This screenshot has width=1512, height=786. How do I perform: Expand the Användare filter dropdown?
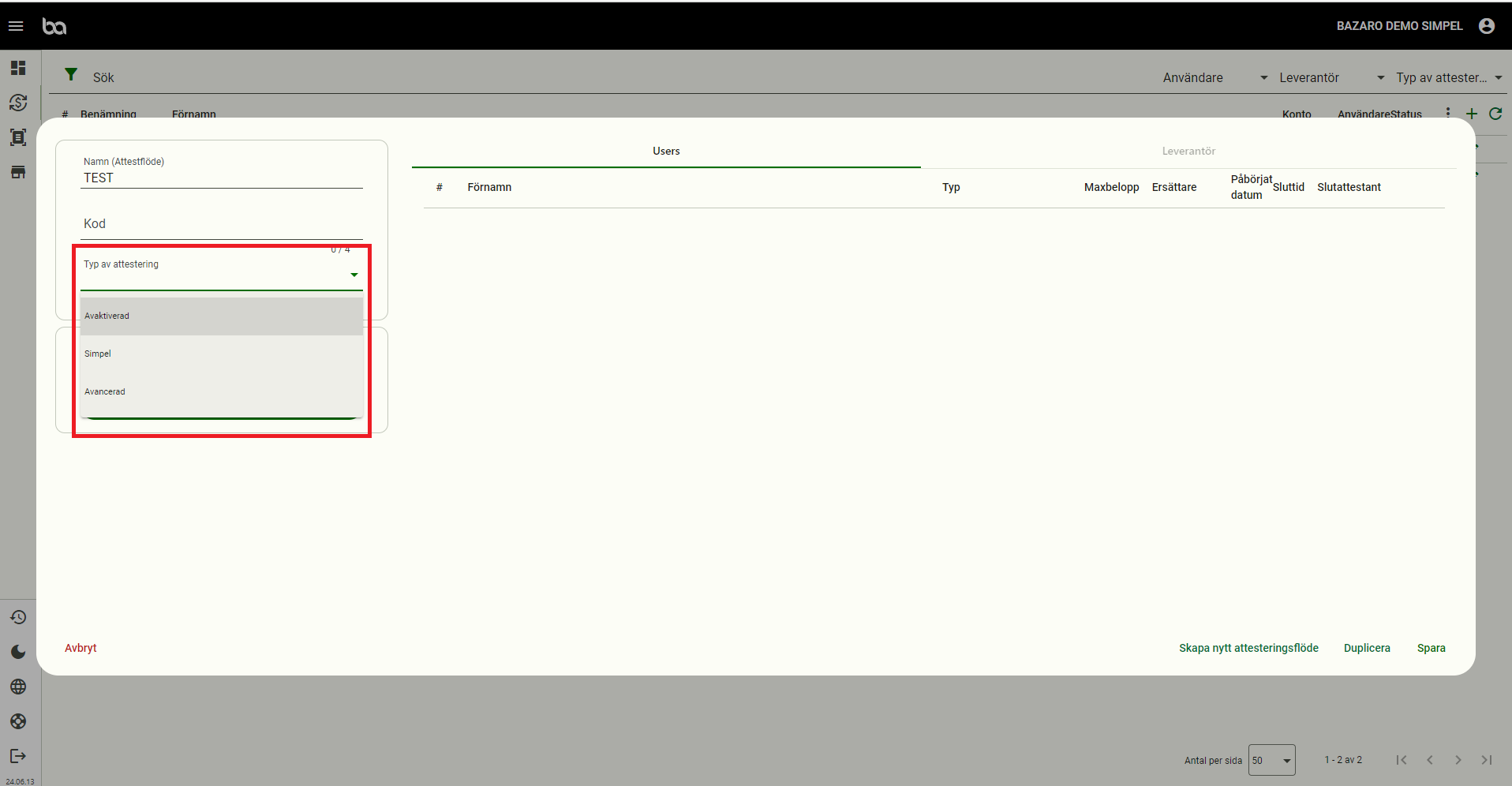click(x=1215, y=77)
